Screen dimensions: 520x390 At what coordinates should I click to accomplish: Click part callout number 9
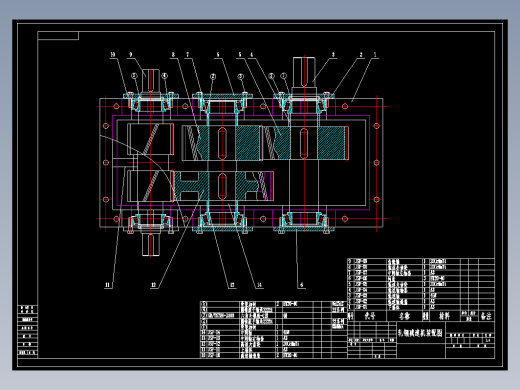[x=131, y=55]
